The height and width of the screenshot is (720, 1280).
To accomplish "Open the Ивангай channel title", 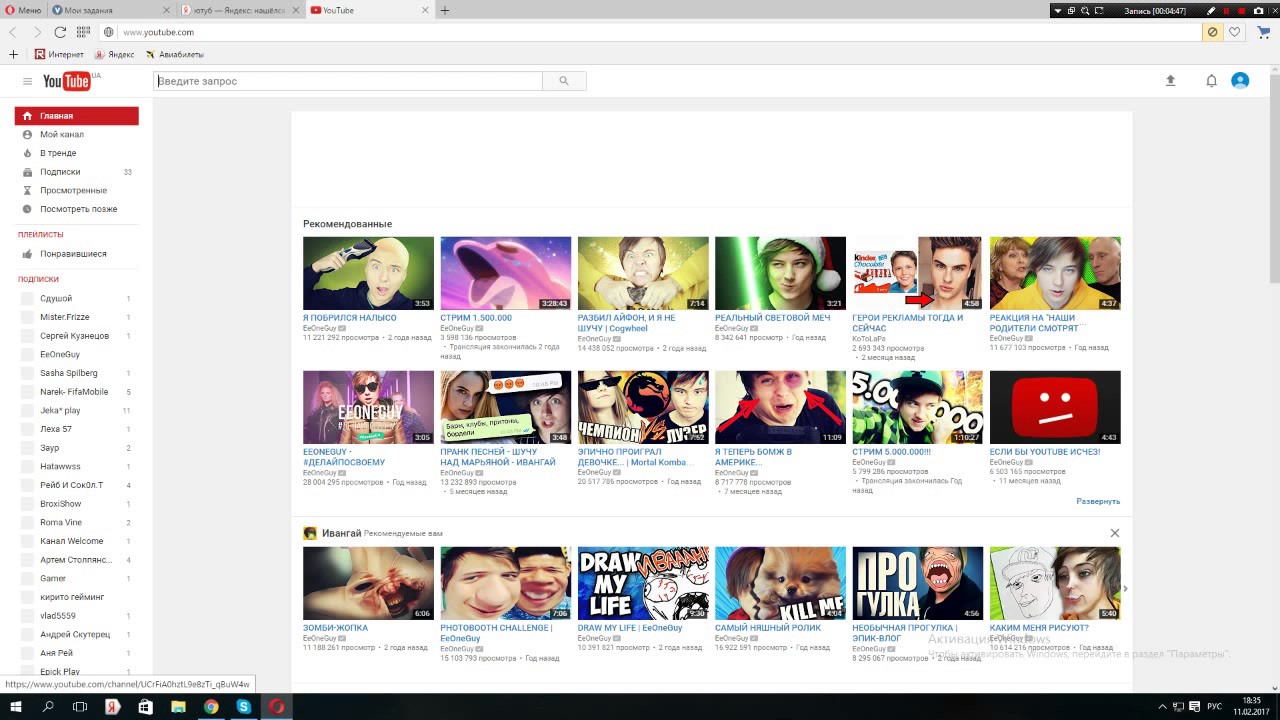I will 341,533.
